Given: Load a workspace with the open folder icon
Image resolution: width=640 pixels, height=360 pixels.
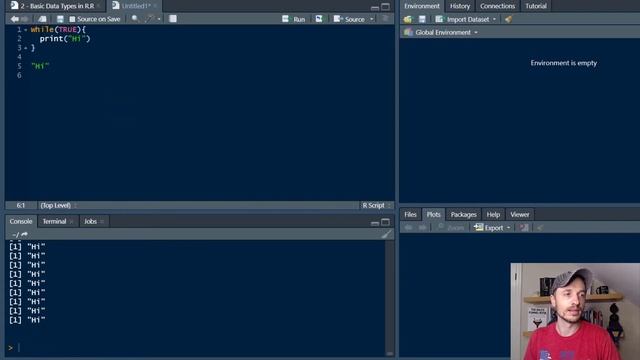Looking at the screenshot, I should (x=407, y=19).
